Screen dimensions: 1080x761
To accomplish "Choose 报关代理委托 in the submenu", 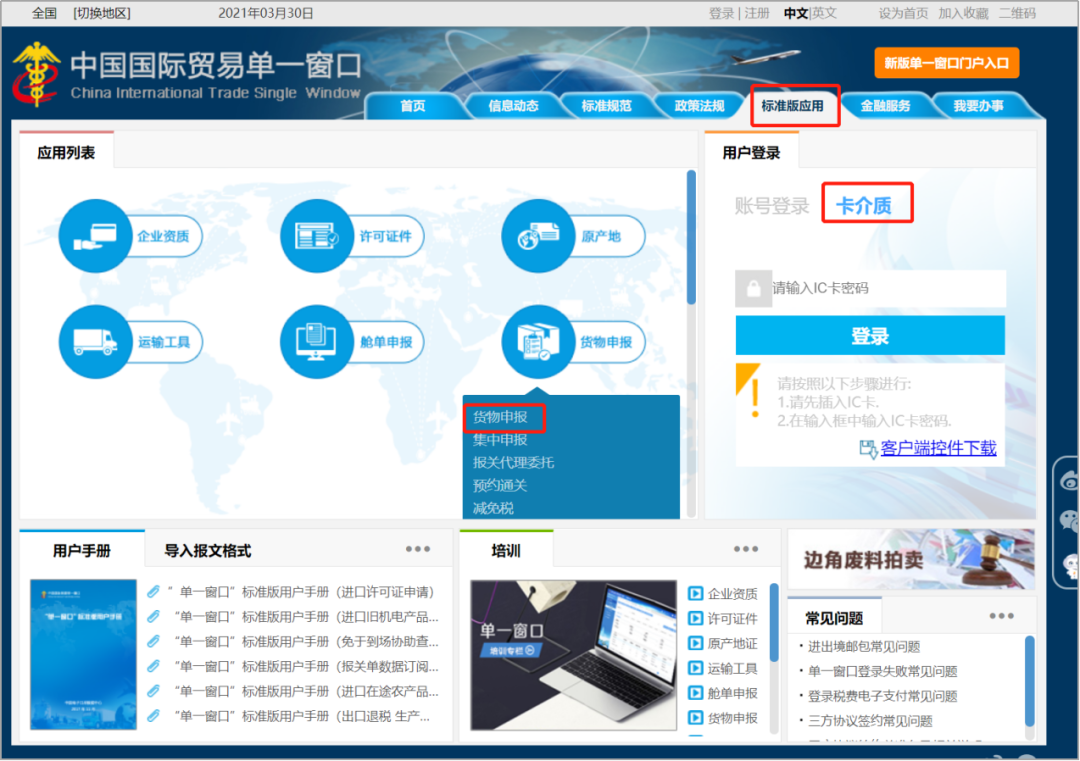I will pyautogui.click(x=513, y=462).
